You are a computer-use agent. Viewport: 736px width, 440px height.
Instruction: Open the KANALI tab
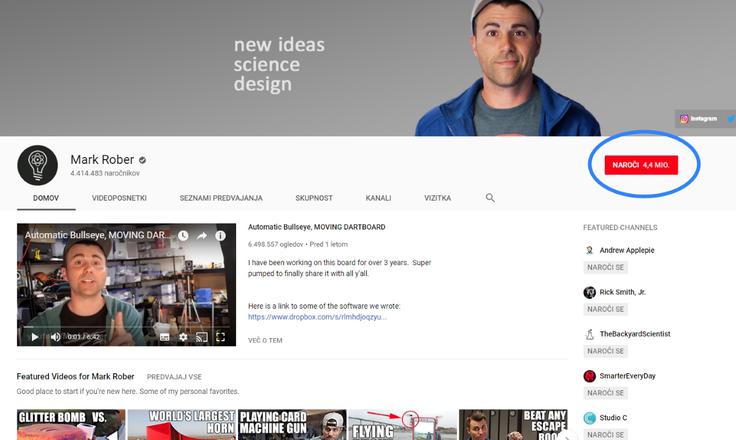(378, 198)
